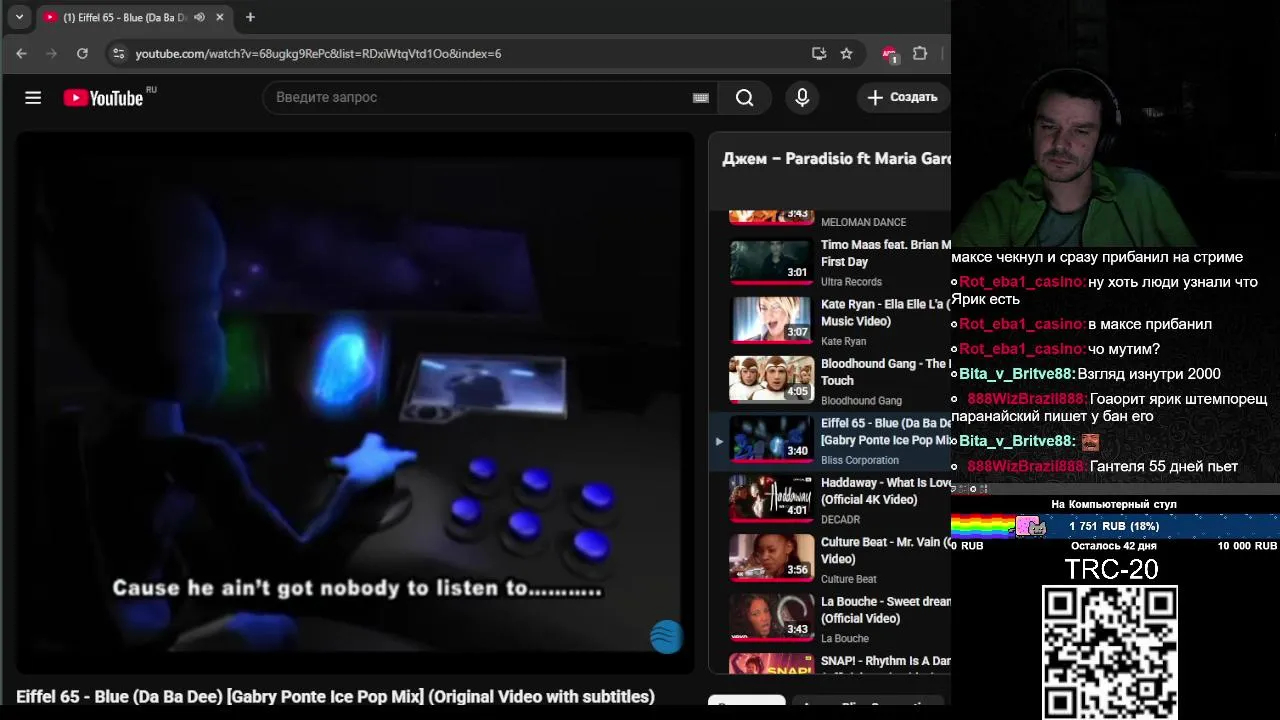Viewport: 1280px width, 720px height.
Task: Click 'La Bouche' channel name in playlist
Action: [845, 638]
